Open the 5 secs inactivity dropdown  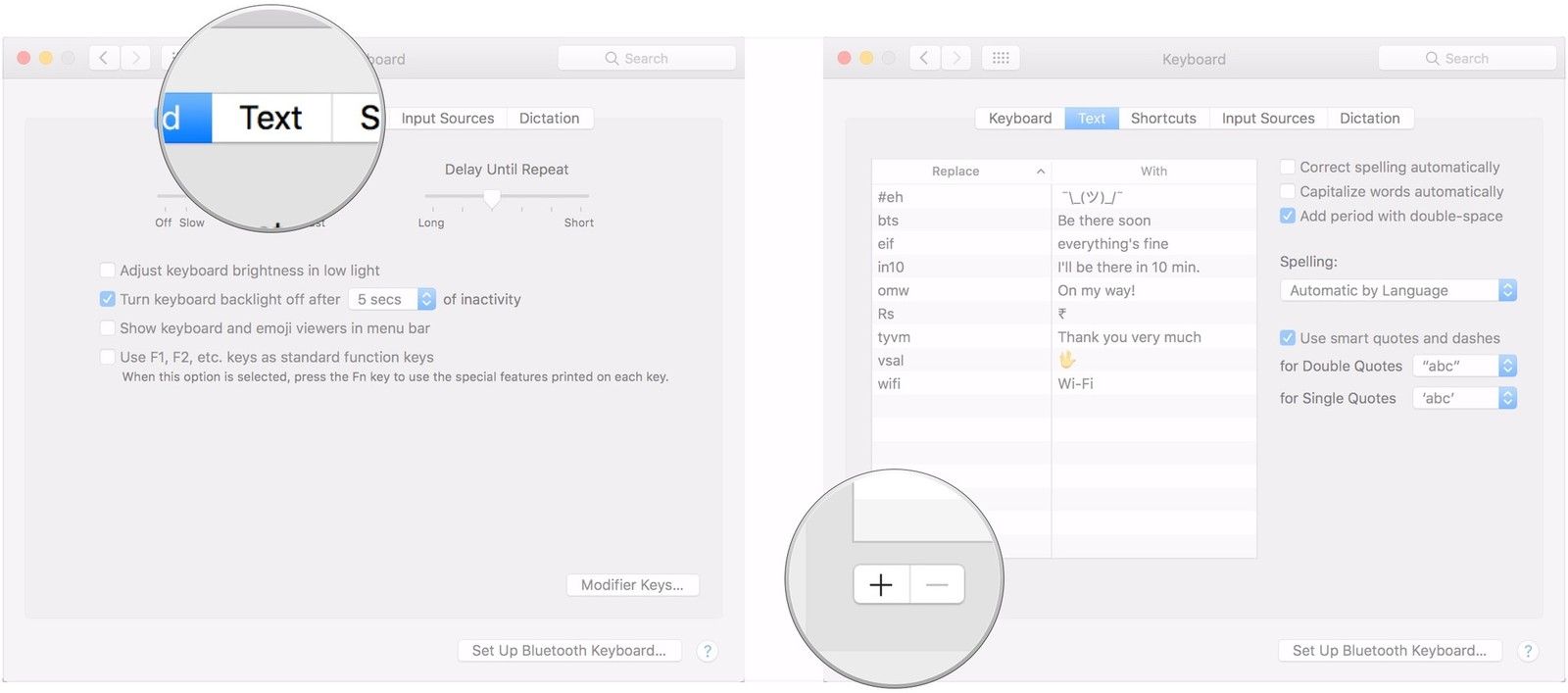[x=392, y=299]
